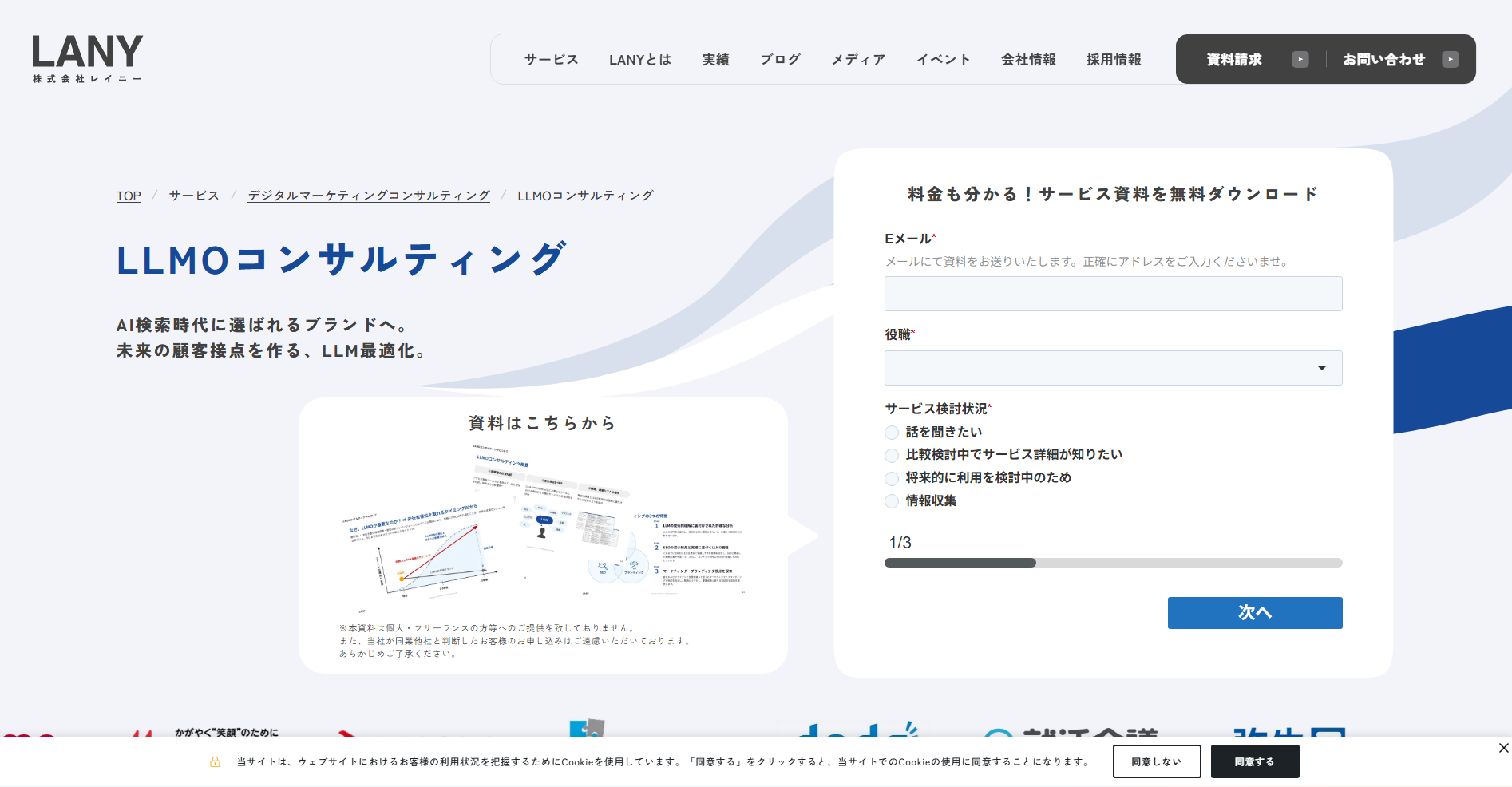This screenshot has height=787, width=1512.
Task: Click the circular arrow icon beside 資料請求
Action: point(1300,58)
